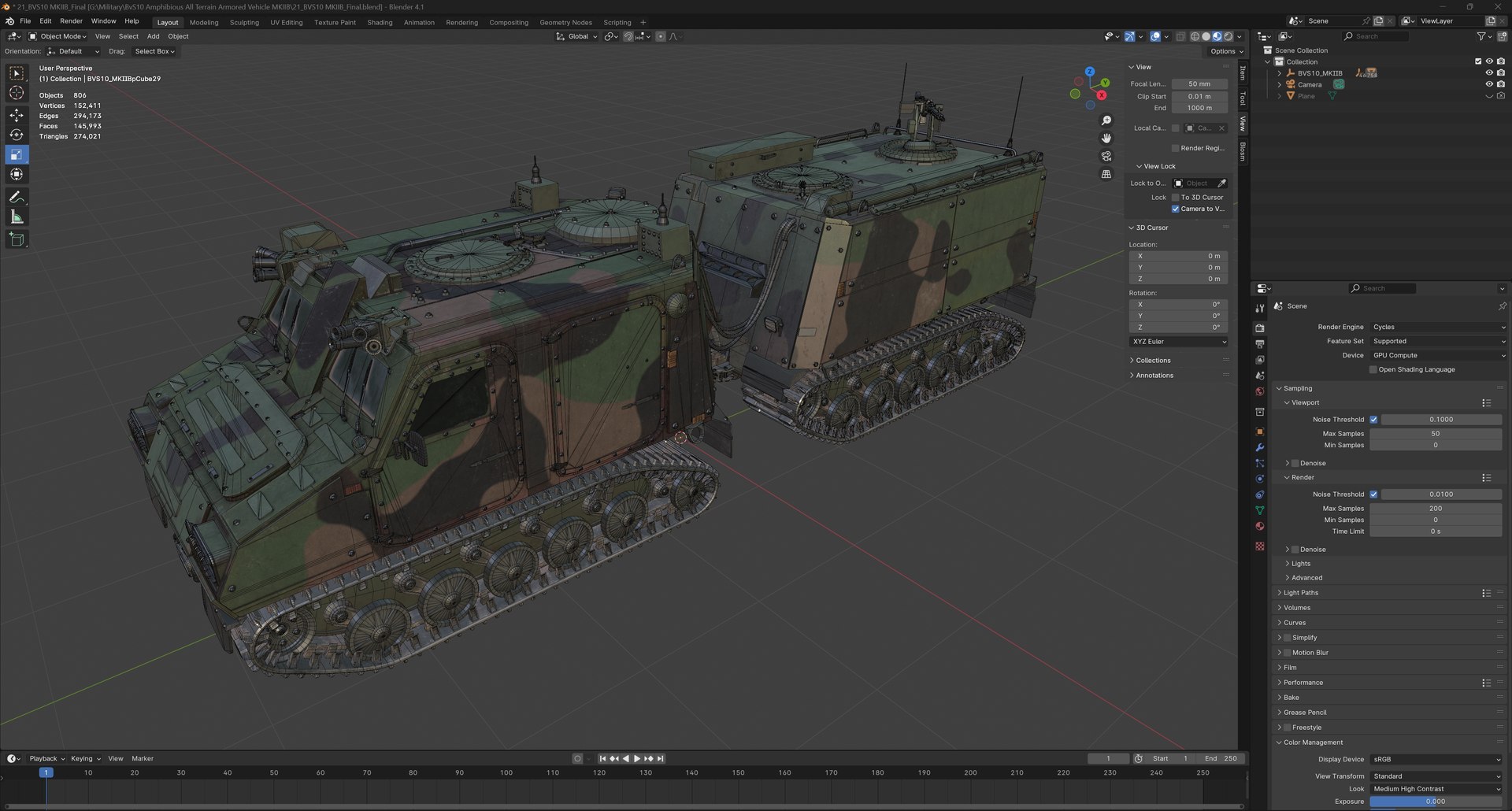Open the Texture properties tab (checker icon)
The image size is (1512, 811).
[1260, 546]
